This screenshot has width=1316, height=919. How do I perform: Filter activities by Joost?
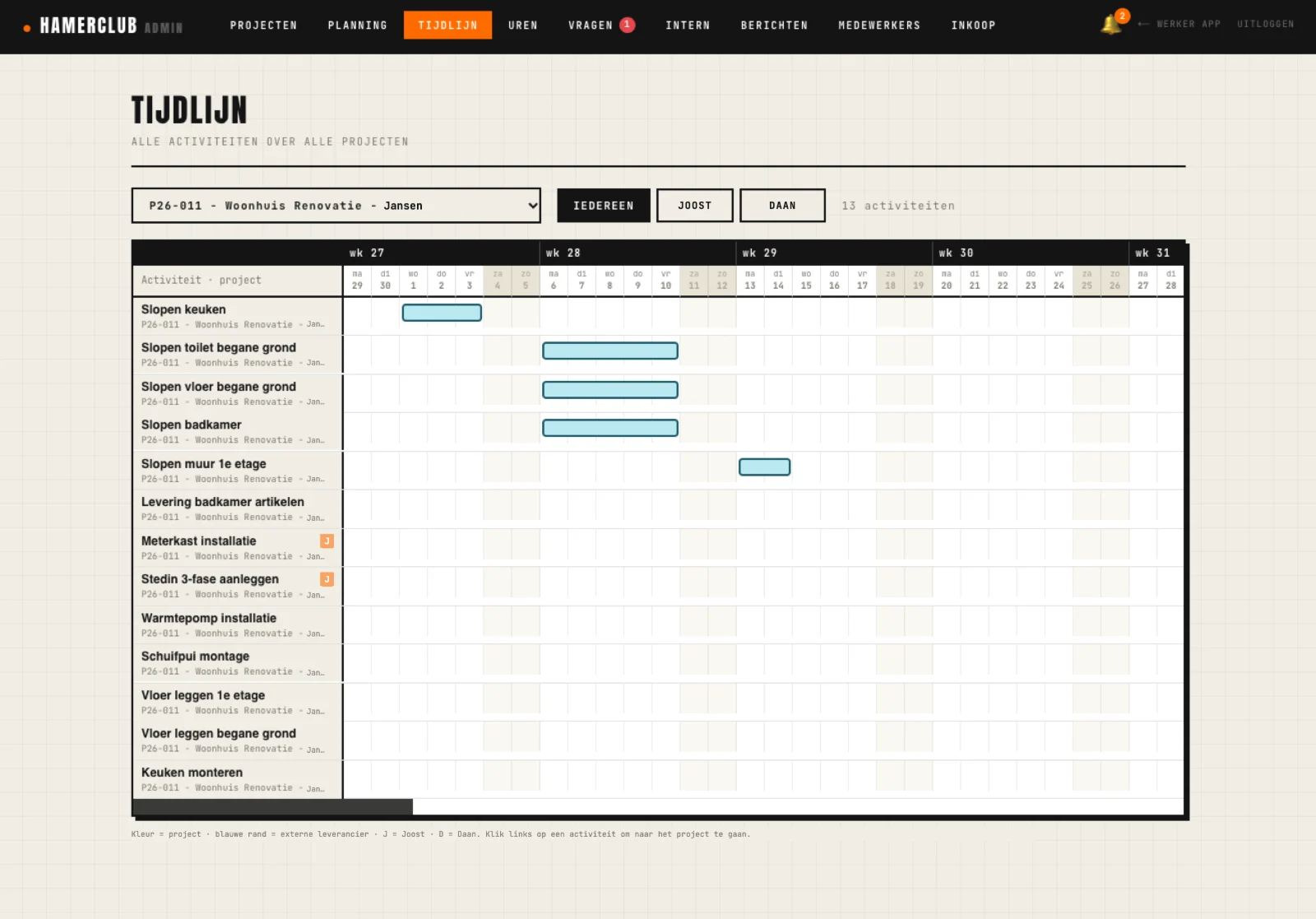695,206
